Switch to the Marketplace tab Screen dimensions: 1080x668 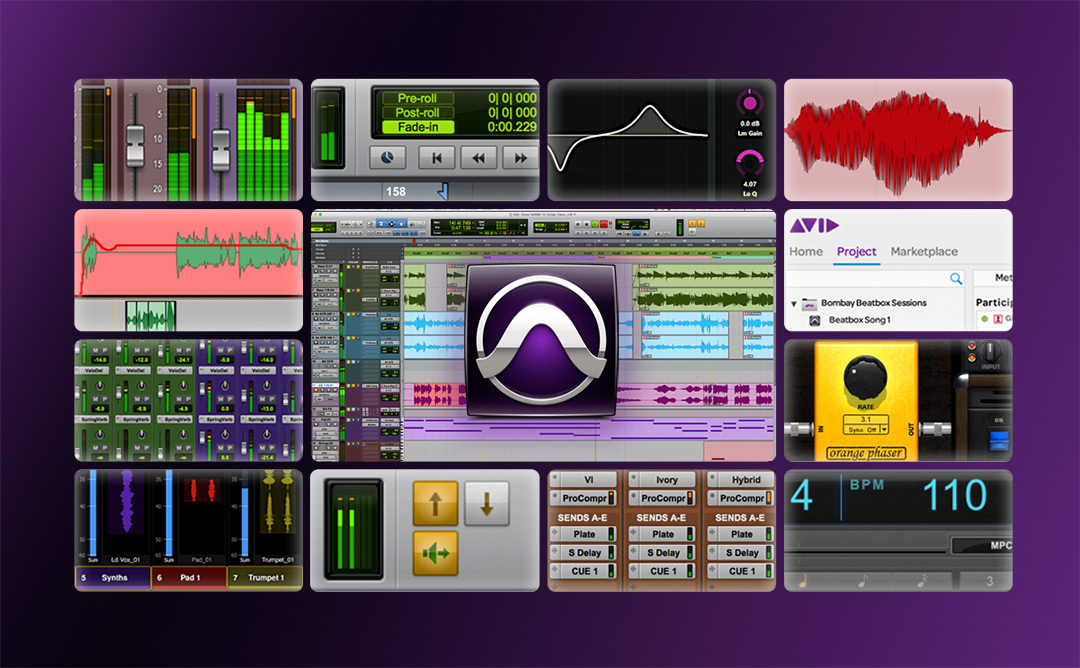tap(923, 252)
